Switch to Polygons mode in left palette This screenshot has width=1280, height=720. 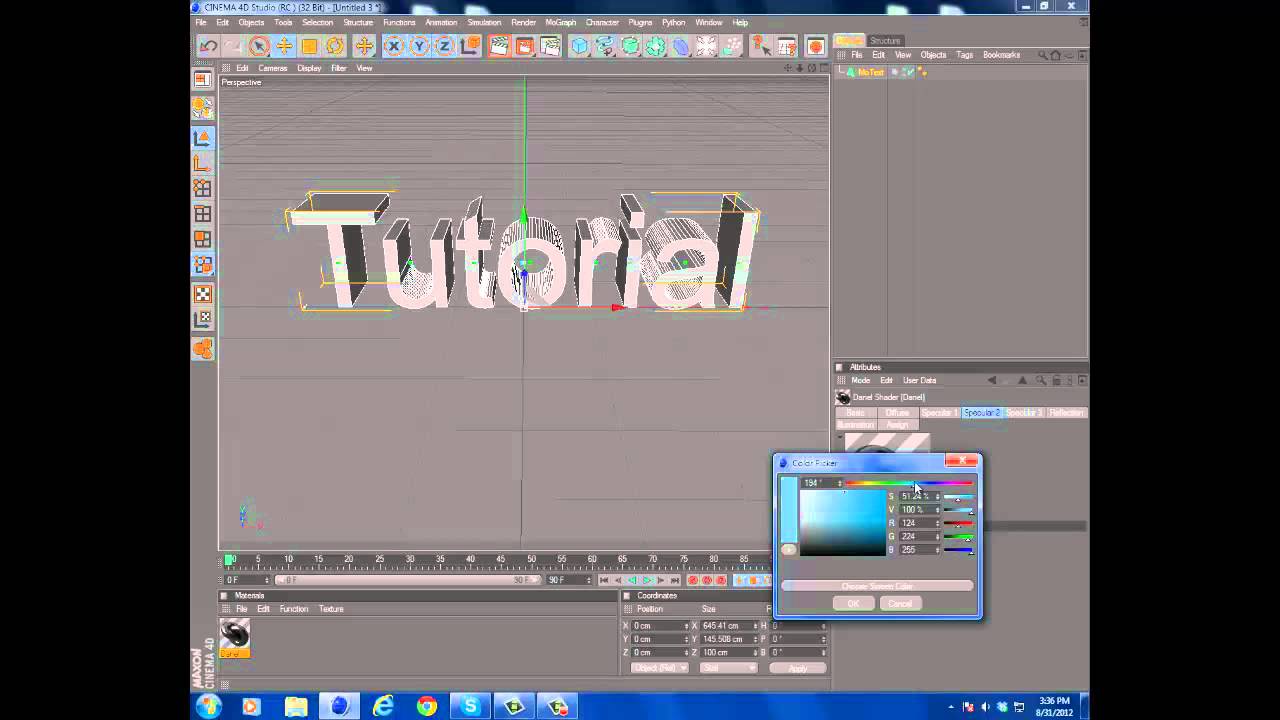click(202, 239)
